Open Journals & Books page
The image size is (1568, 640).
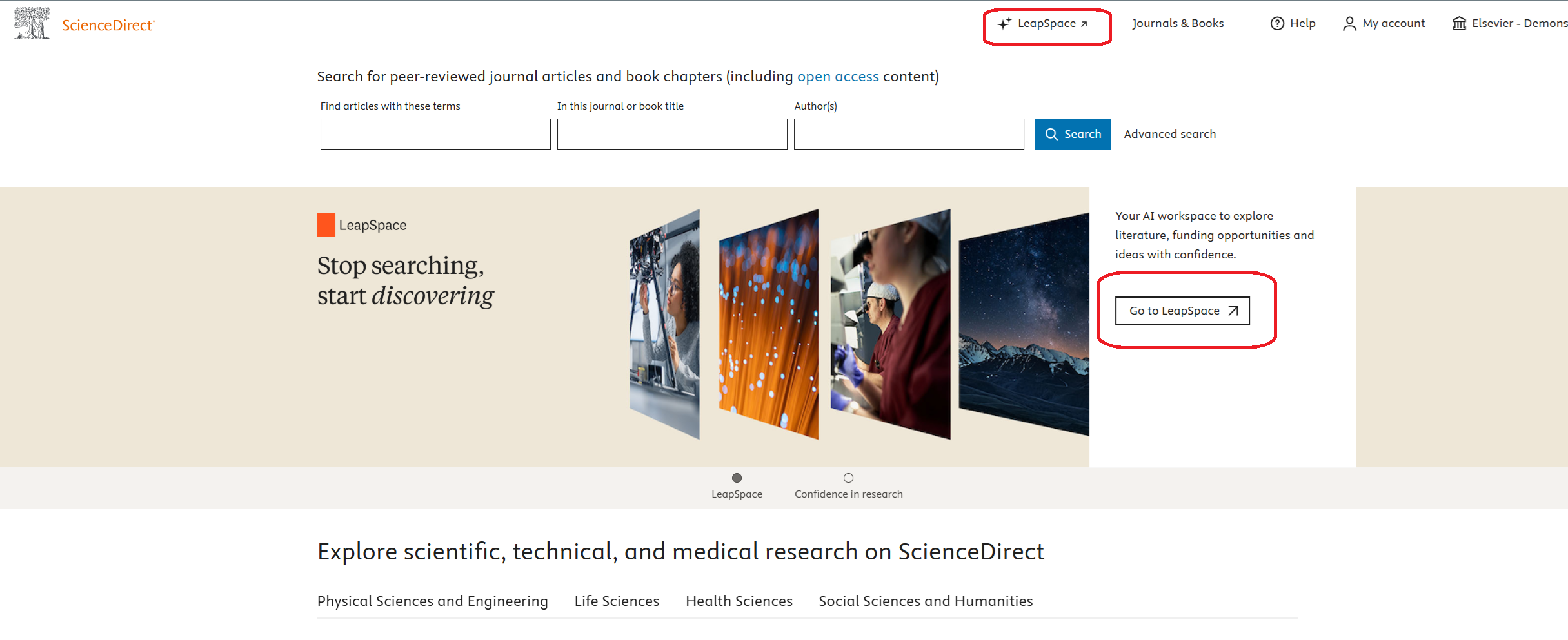(1178, 23)
